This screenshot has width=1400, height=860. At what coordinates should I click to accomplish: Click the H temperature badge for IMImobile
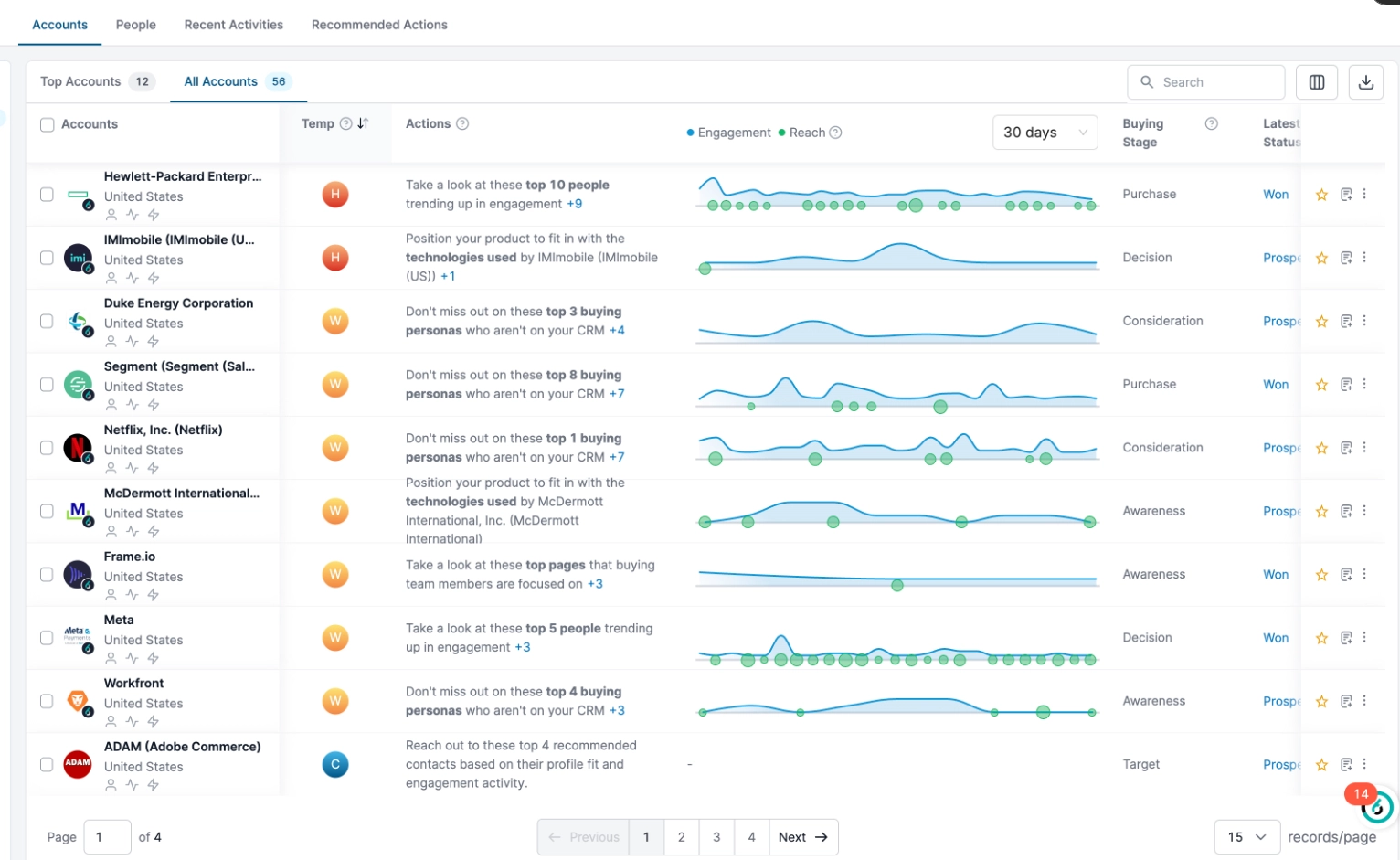coord(335,258)
